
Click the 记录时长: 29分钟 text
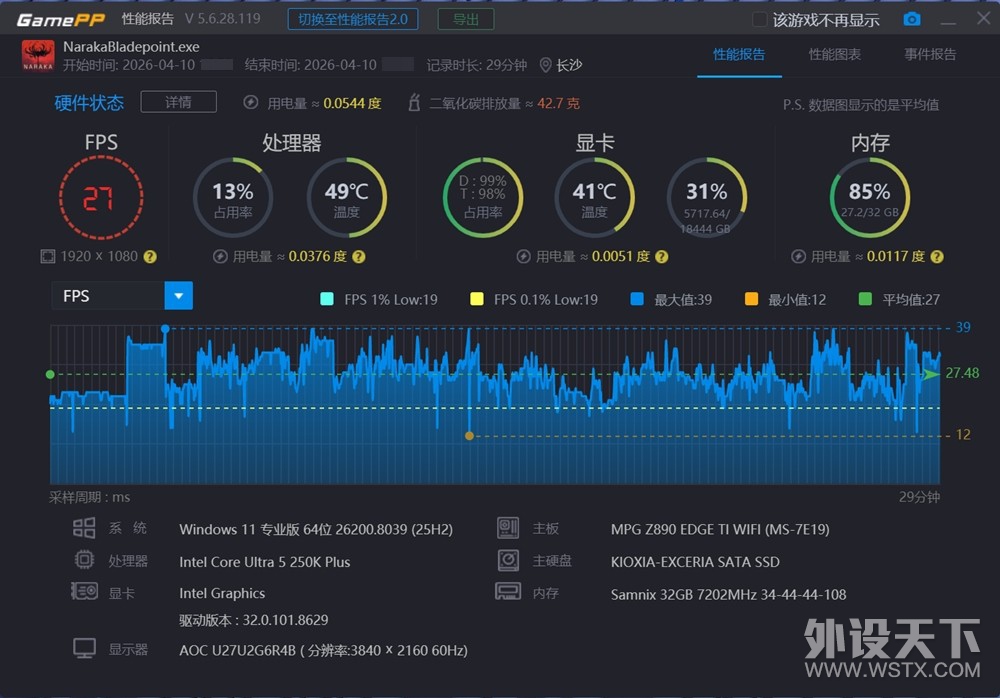click(x=476, y=65)
